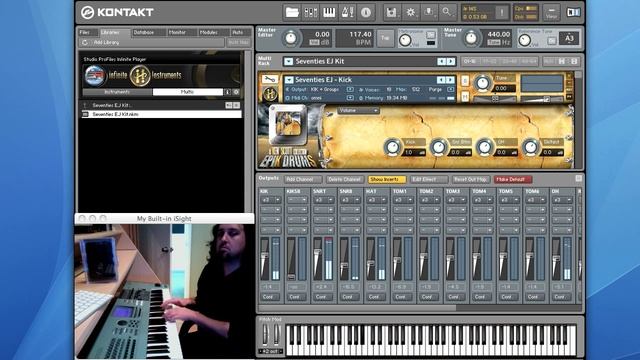The image size is (640, 360).
Task: Click the panic exclamation button
Action: click(x=502, y=12)
